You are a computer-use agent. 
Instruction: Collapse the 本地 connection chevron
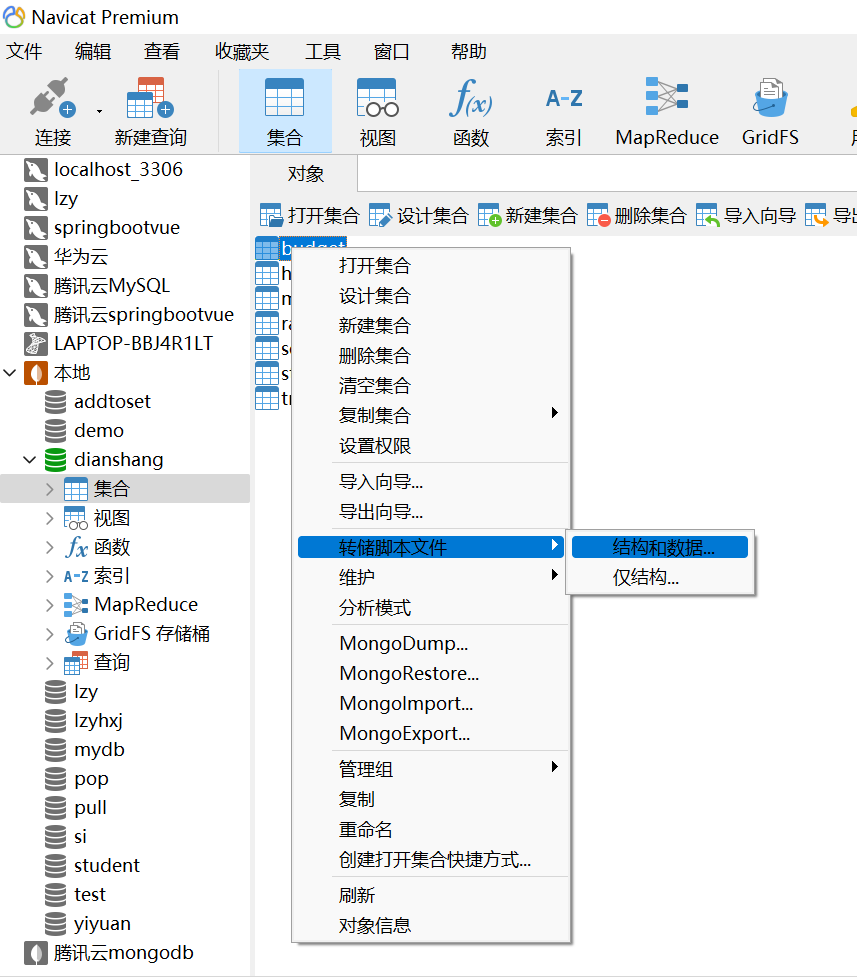point(10,373)
